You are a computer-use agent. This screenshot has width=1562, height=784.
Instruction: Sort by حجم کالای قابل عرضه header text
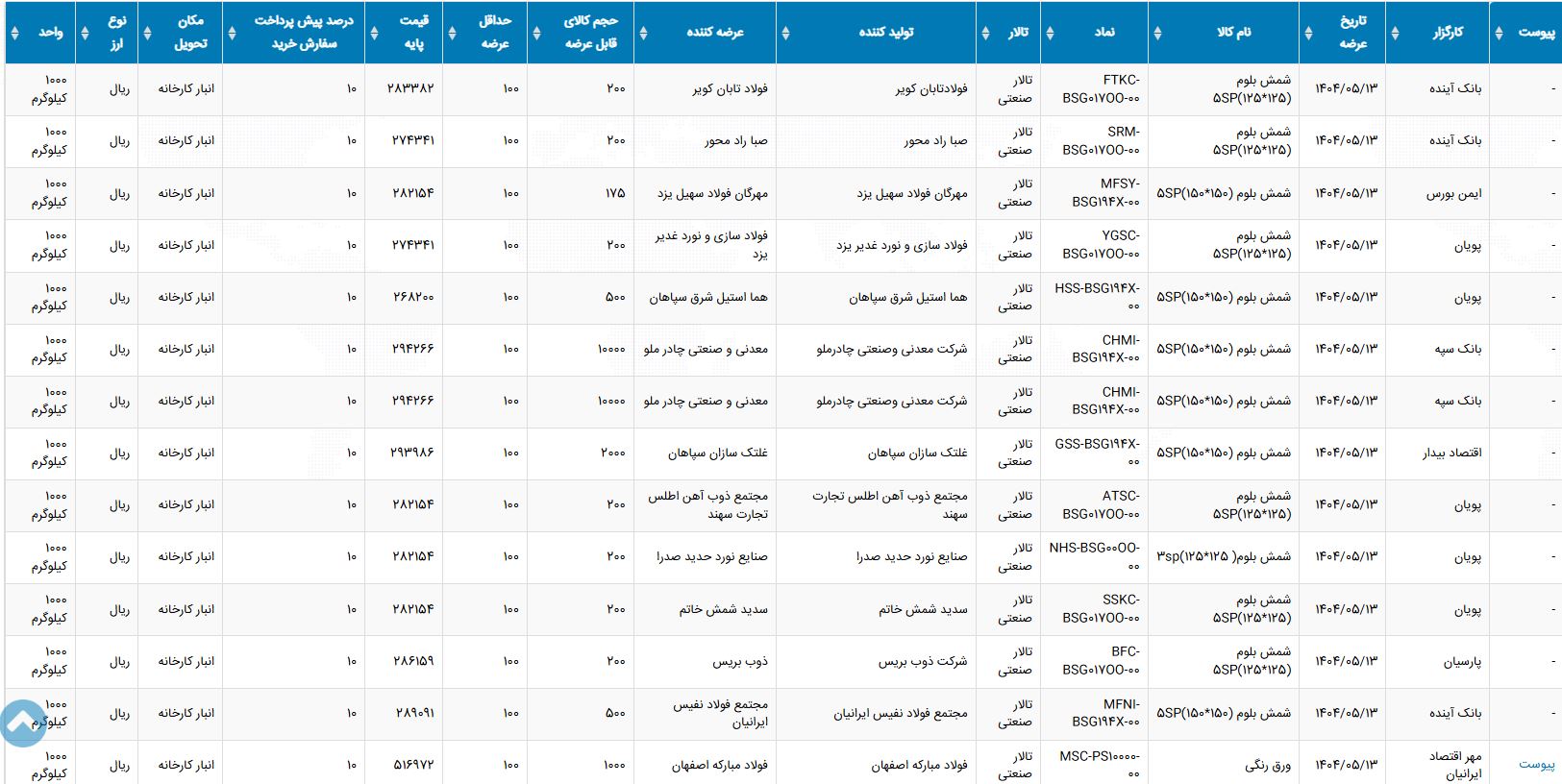click(x=591, y=33)
